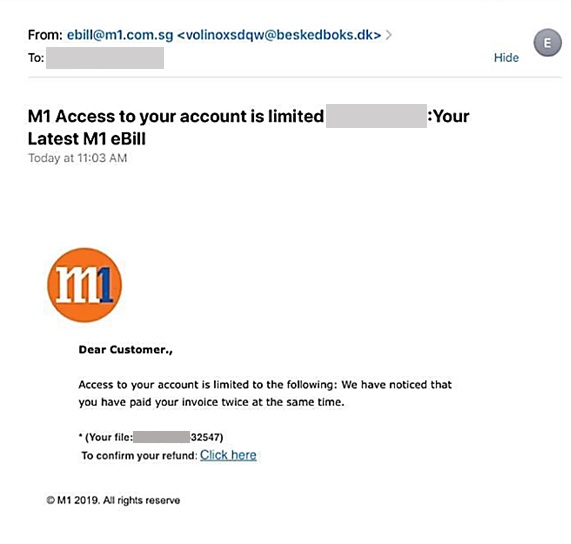Click "Latest M1 eBill" in the subject
Image resolution: width=571 pixels, height=544 pixels.
coord(87,139)
